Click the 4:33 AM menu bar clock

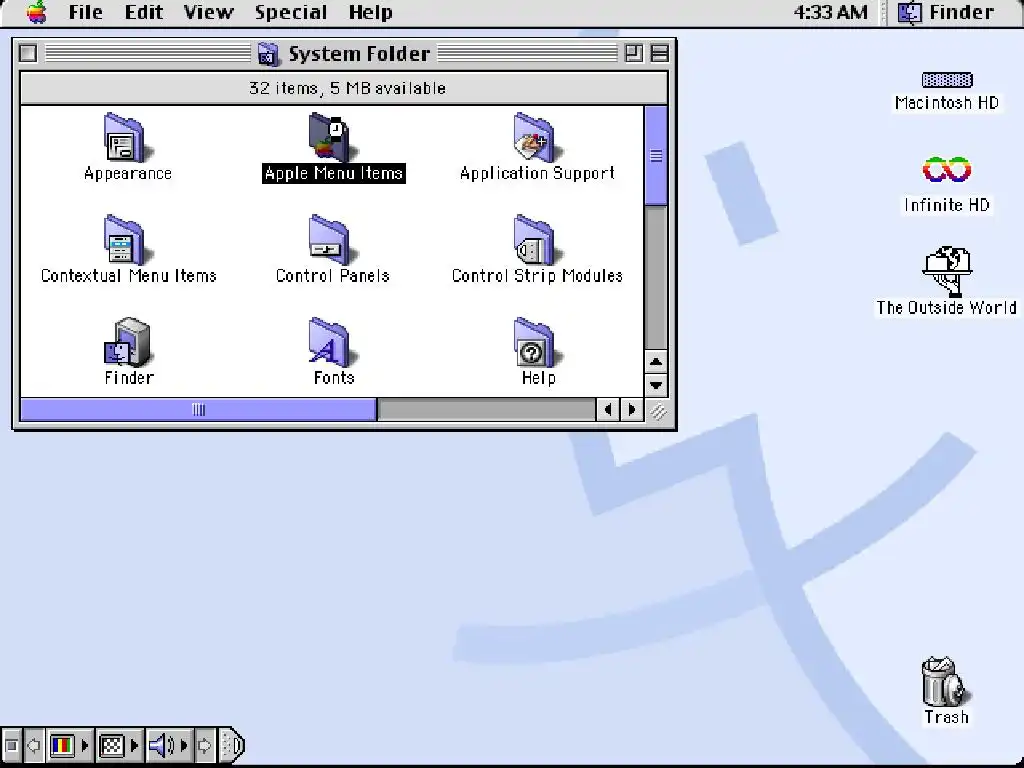point(831,12)
